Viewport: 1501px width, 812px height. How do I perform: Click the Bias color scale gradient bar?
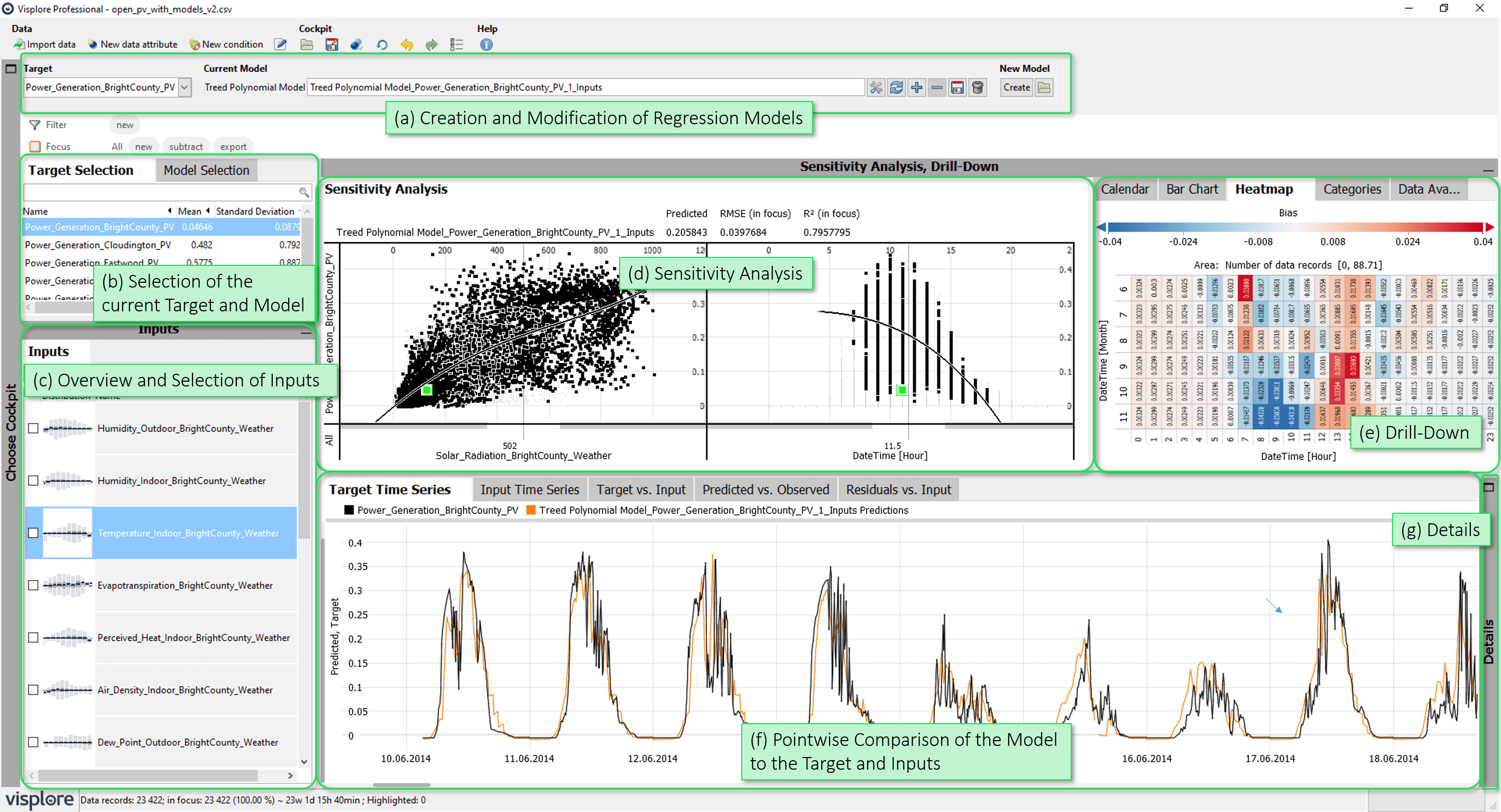click(x=1295, y=228)
